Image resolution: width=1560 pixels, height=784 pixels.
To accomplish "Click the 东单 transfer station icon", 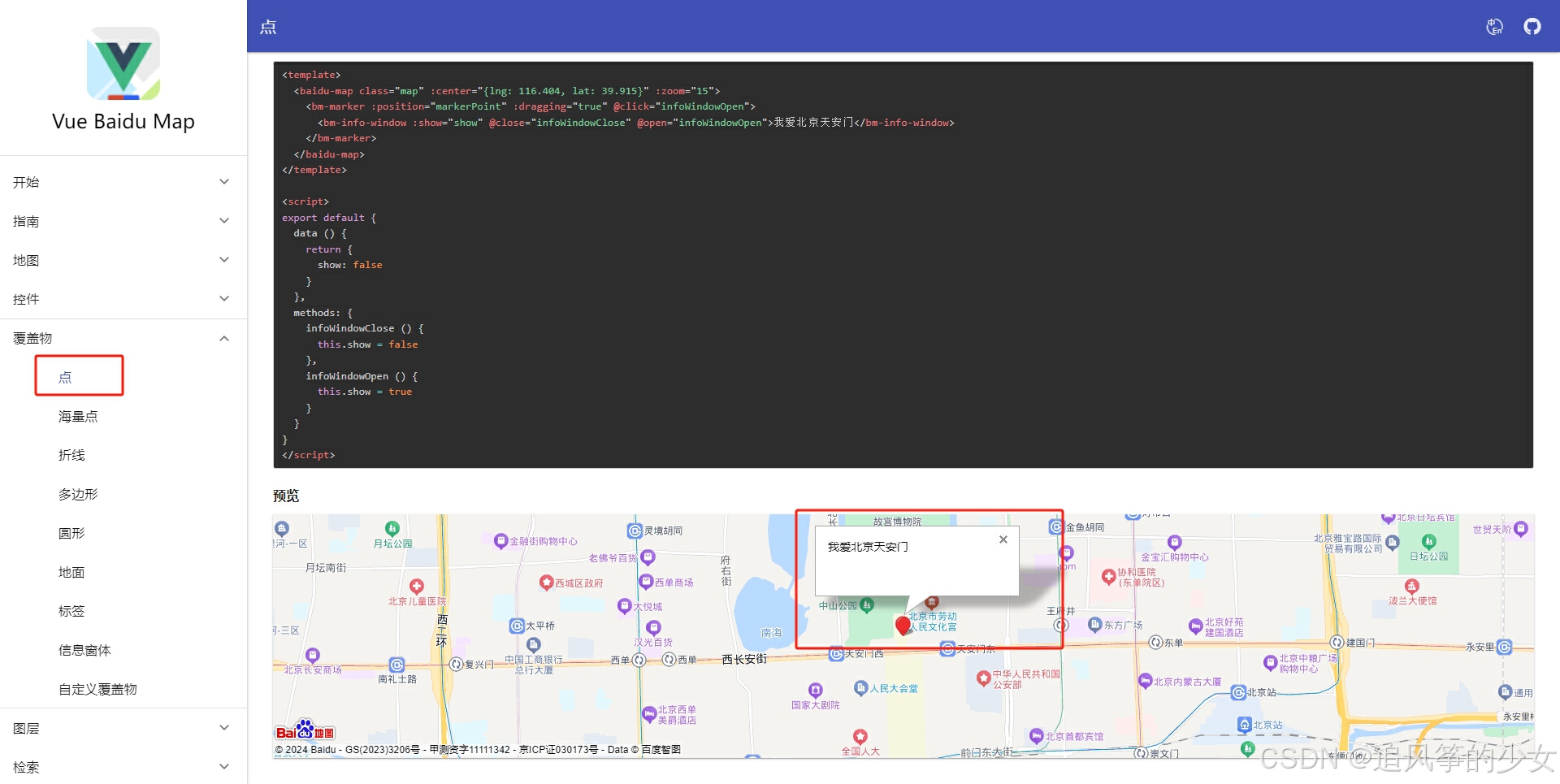I will click(1156, 642).
